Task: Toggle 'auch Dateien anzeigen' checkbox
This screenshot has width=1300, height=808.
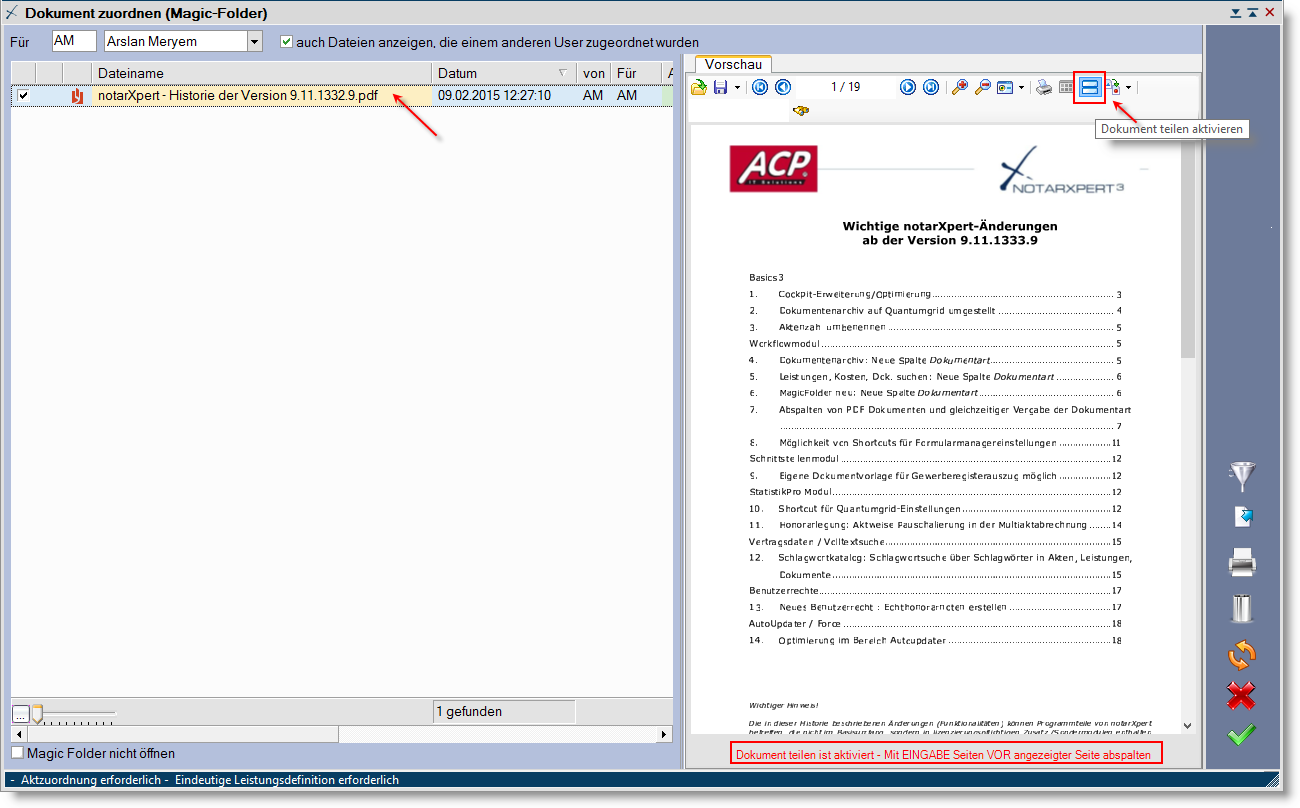Action: (x=286, y=42)
